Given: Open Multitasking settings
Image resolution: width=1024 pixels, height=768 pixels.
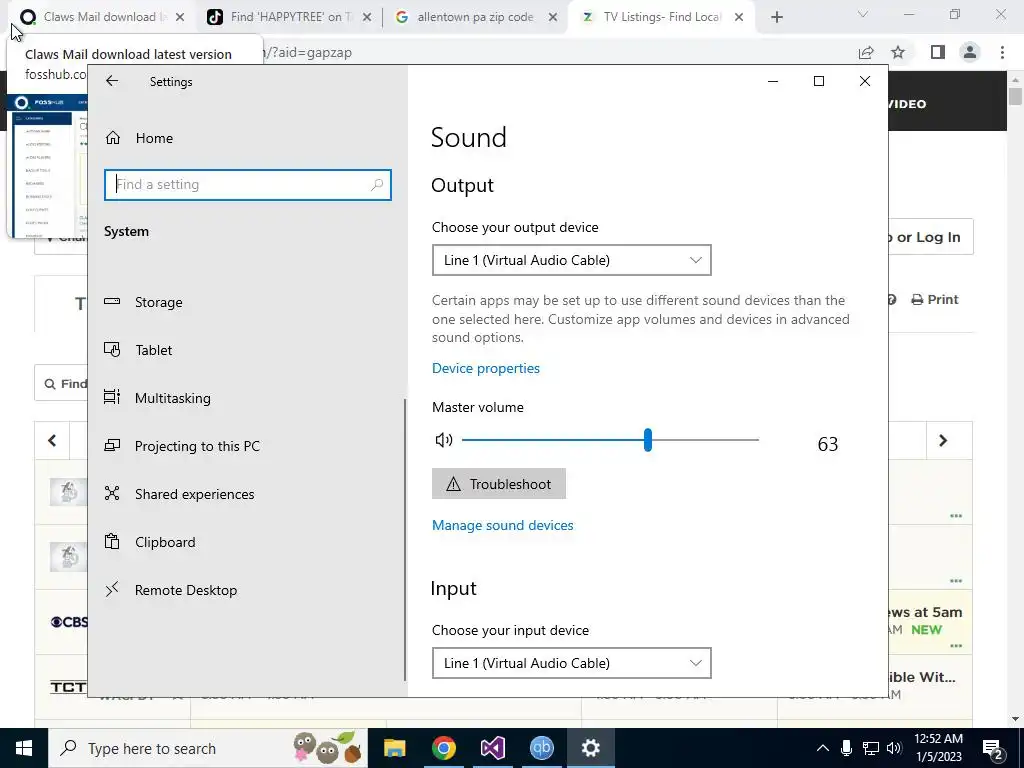Looking at the screenshot, I should pyautogui.click(x=157, y=398).
